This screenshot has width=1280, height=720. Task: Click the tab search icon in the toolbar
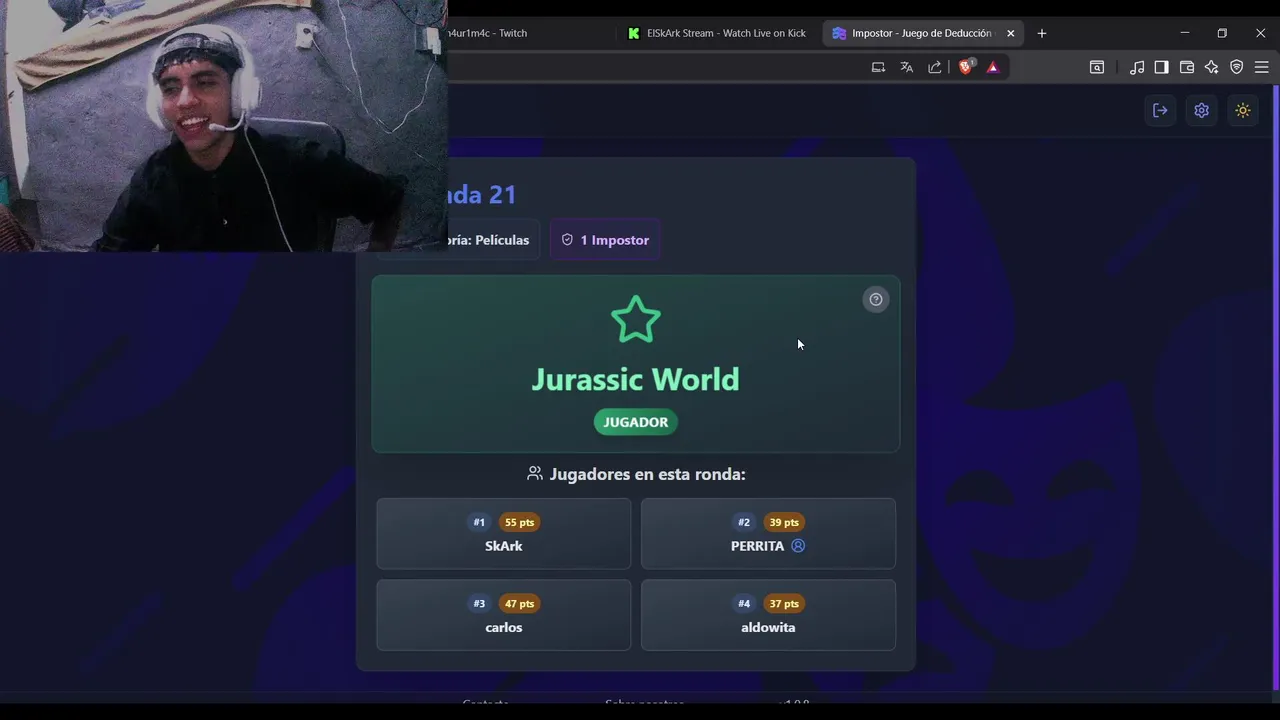point(1097,67)
